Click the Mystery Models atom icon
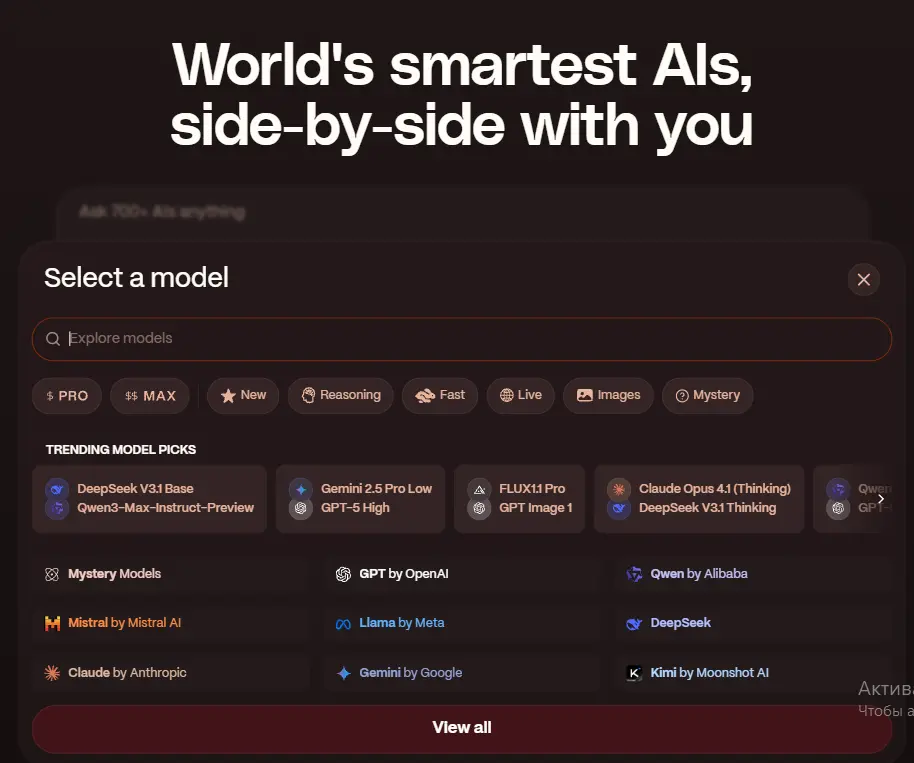 (x=52, y=574)
